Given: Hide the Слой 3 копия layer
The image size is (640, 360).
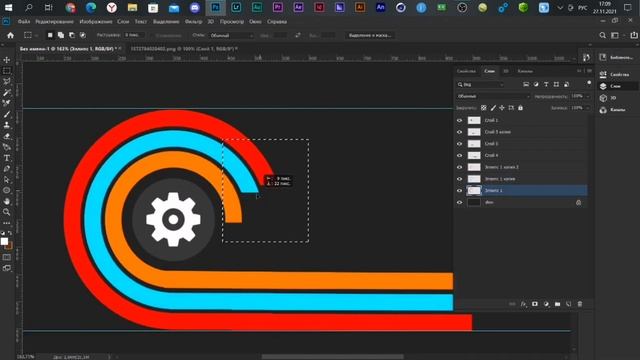Looking at the screenshot, I should tap(460, 132).
